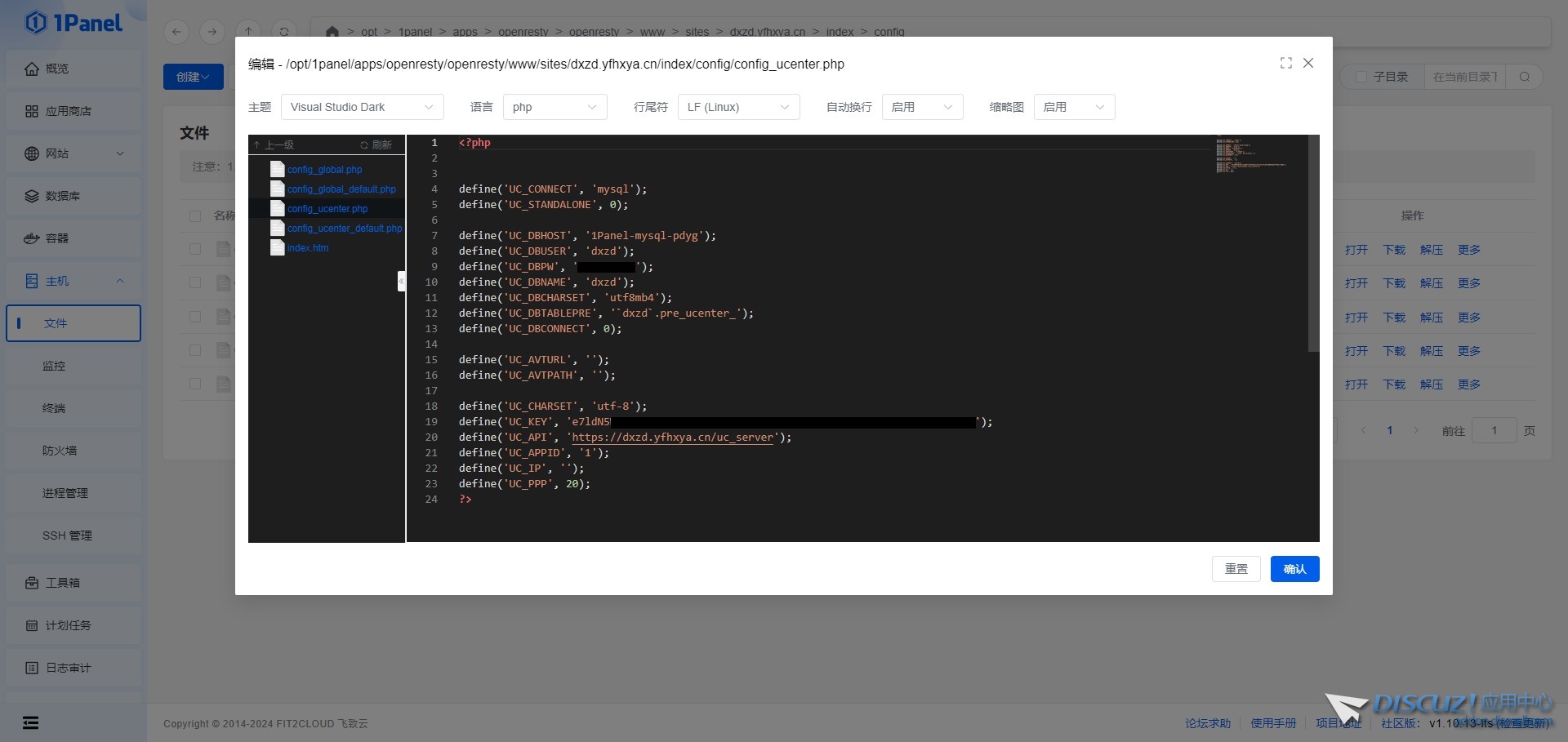The width and height of the screenshot is (1568, 742).
Task: Open index.htm in file tree
Action: pyautogui.click(x=308, y=248)
